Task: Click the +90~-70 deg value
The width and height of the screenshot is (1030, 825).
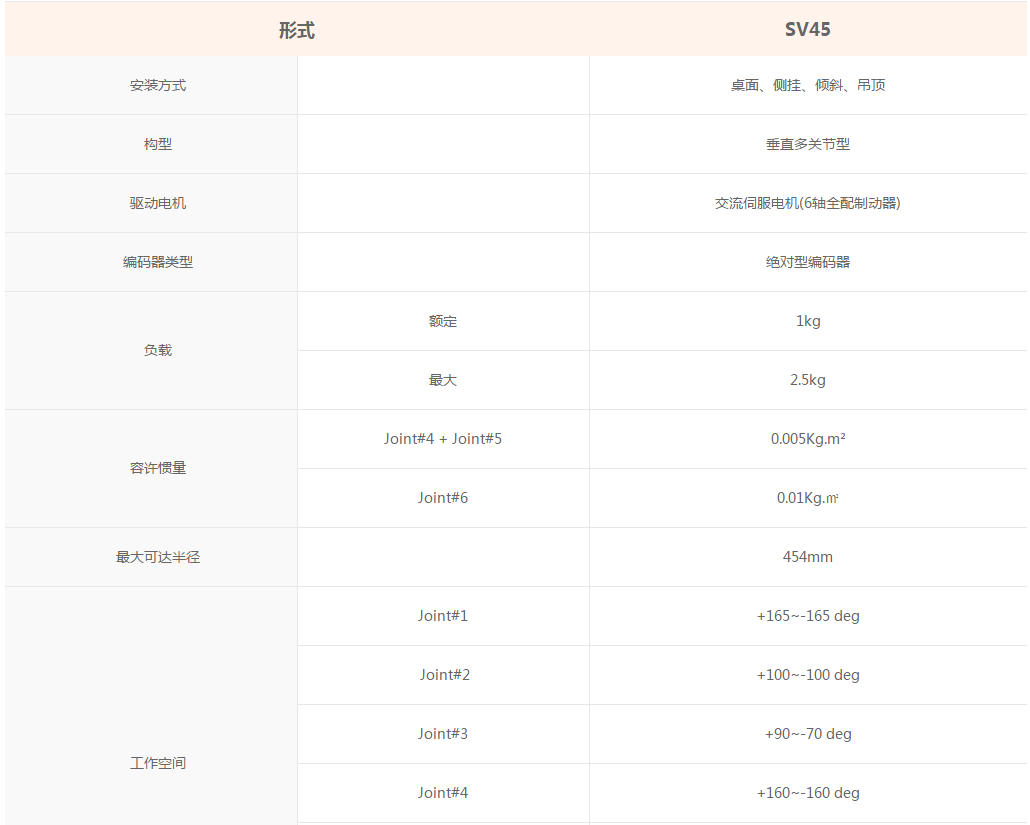Action: pyautogui.click(x=808, y=734)
